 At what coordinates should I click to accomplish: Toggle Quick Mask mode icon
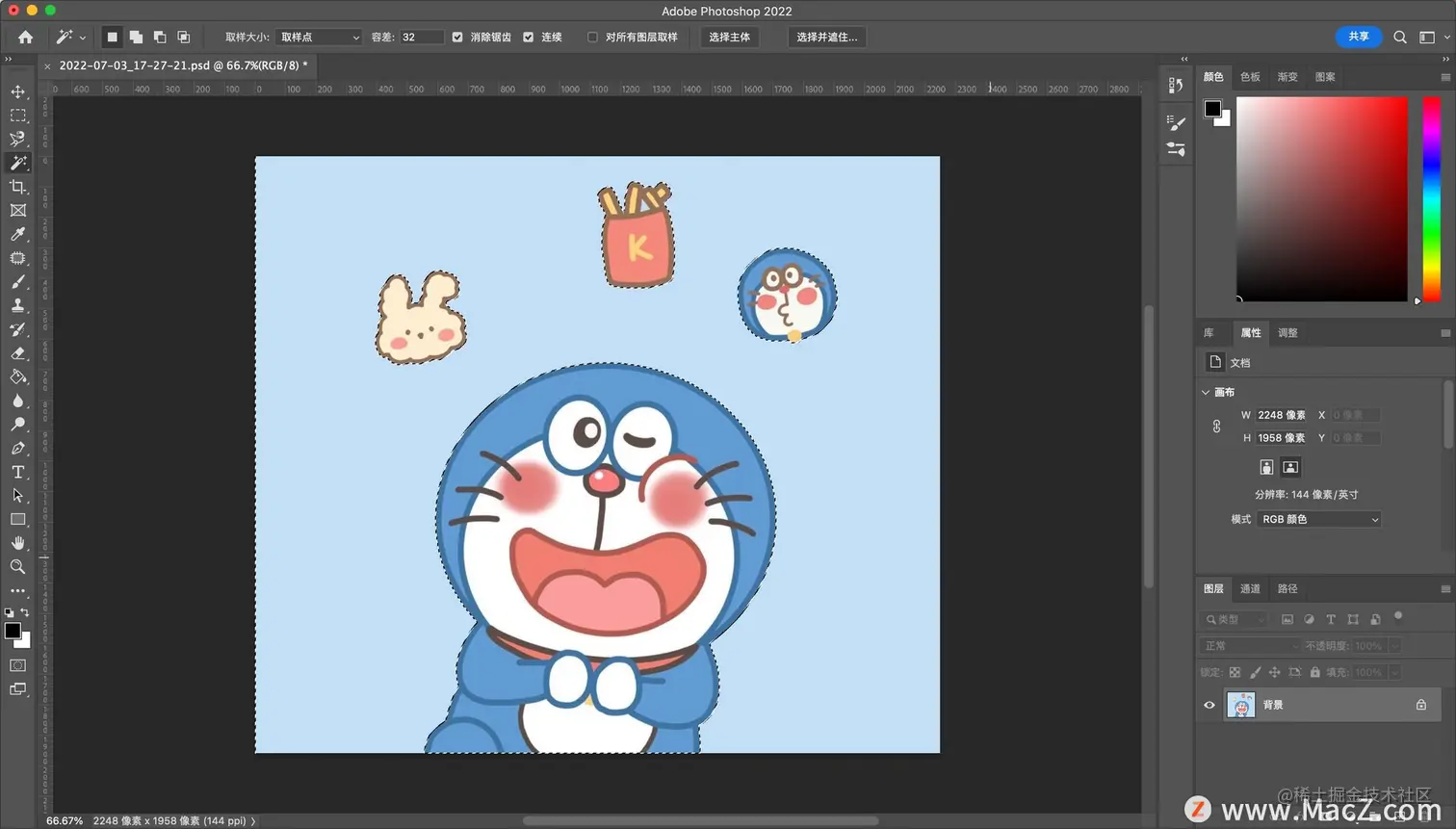point(17,665)
